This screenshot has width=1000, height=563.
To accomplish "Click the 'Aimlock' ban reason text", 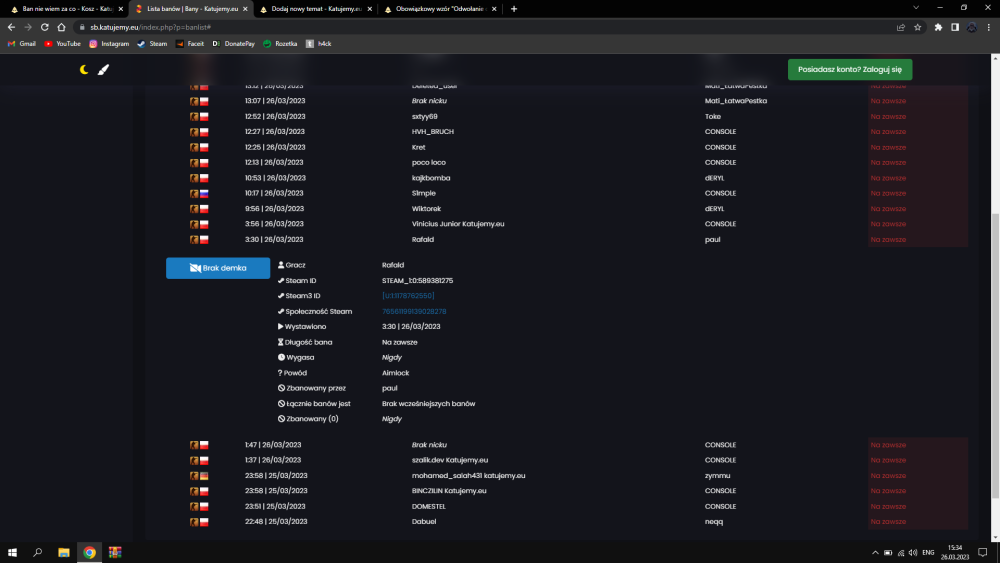I will [395, 373].
